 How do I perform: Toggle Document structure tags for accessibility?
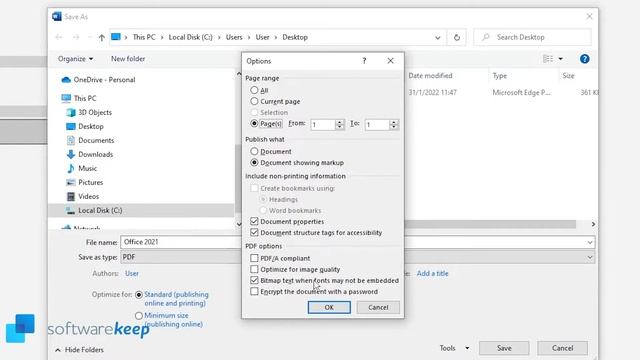click(254, 232)
